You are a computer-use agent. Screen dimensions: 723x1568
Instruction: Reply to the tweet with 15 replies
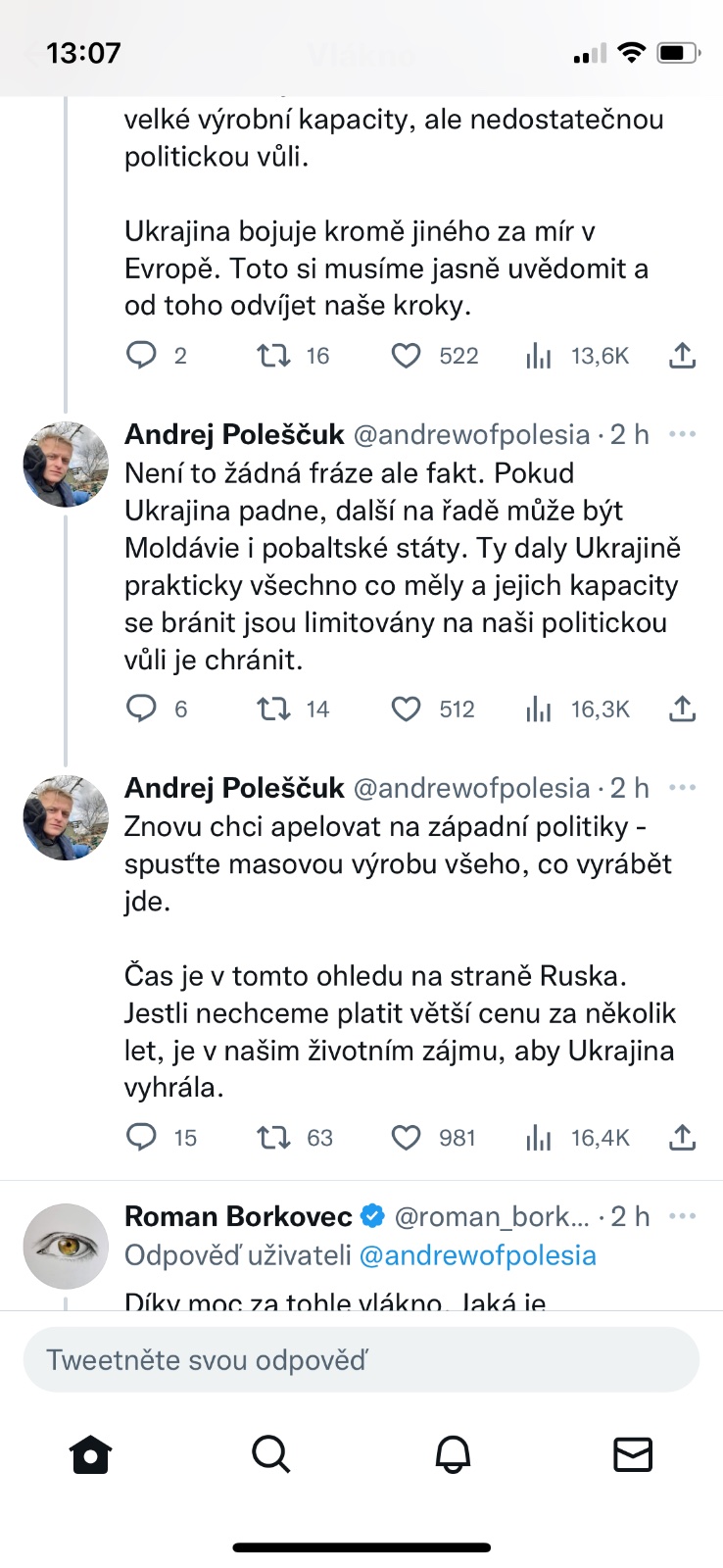[142, 1137]
